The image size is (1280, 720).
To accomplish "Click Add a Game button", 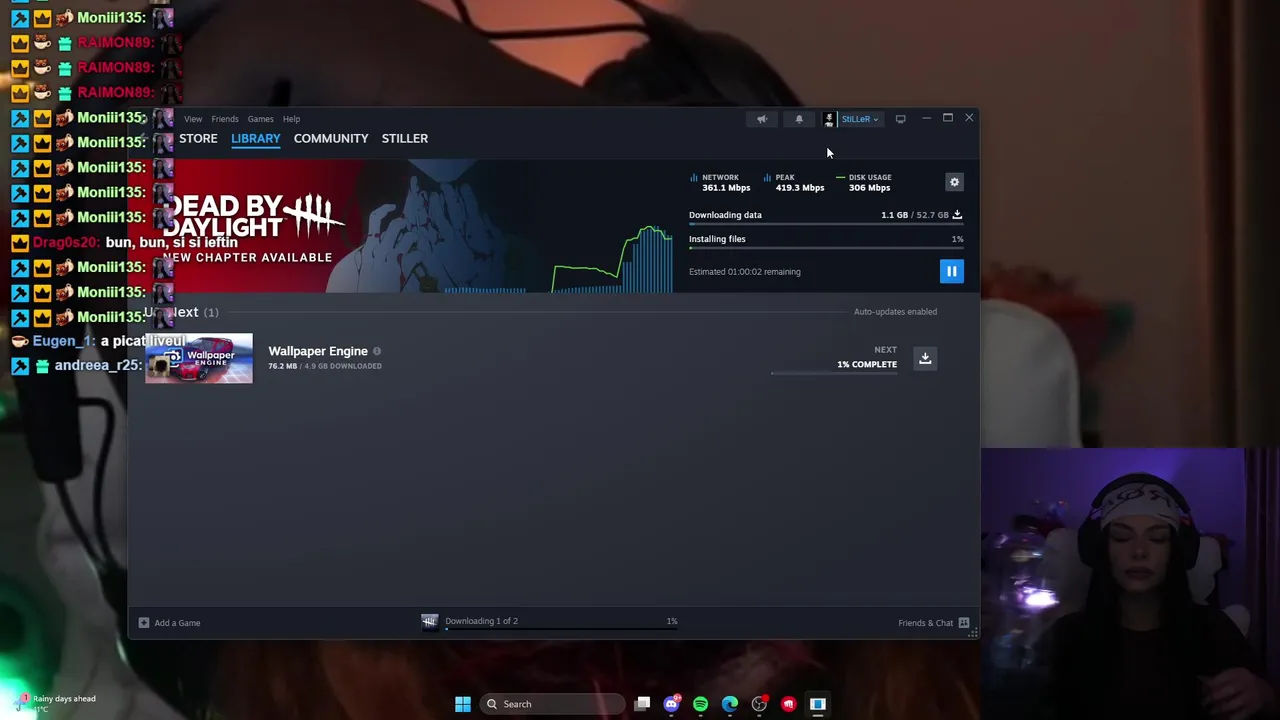I will [x=170, y=623].
